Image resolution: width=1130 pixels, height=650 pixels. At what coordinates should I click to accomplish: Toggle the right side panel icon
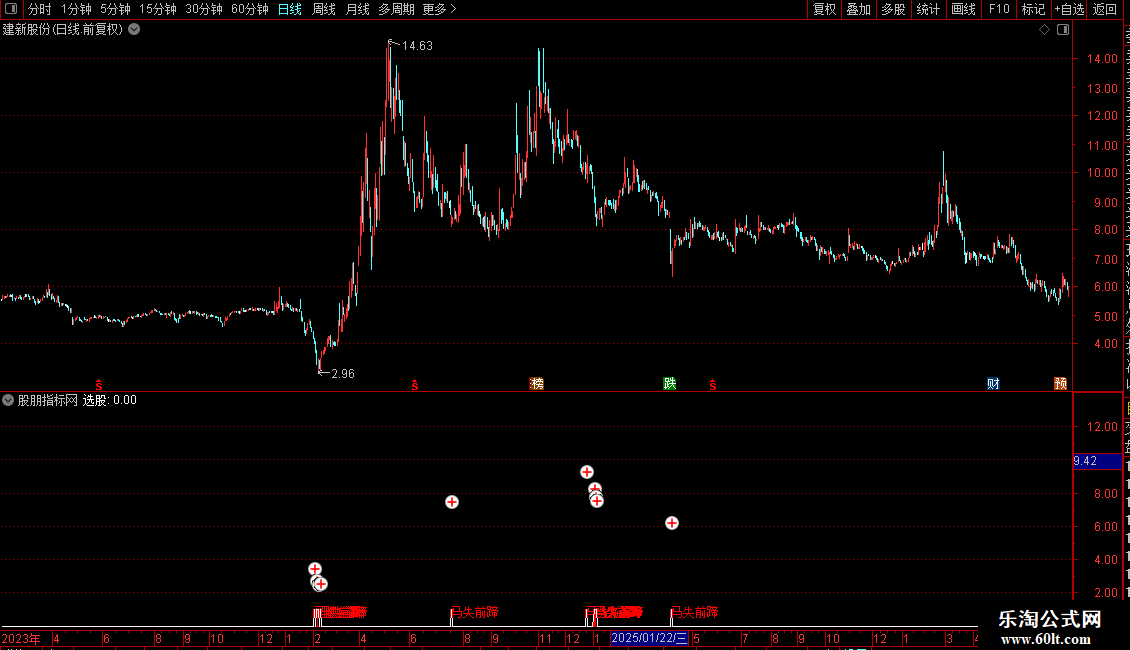pyautogui.click(x=1063, y=30)
